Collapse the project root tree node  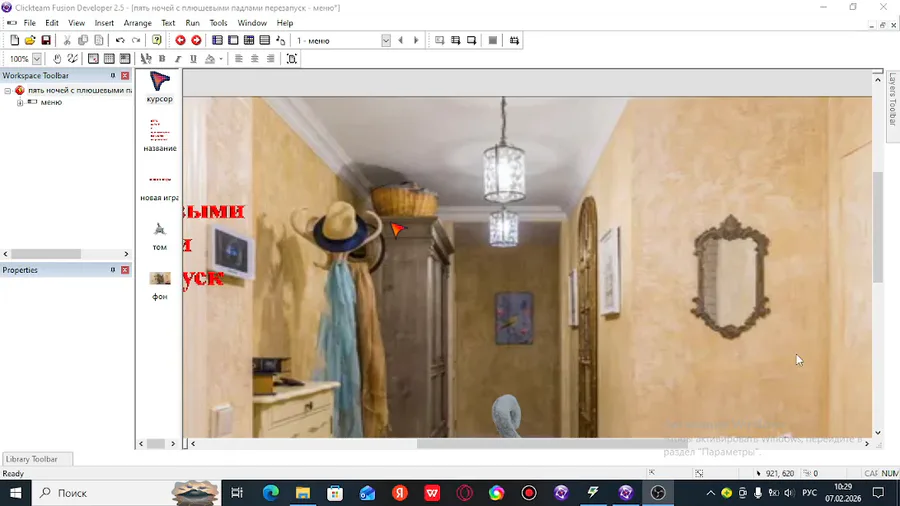(8, 91)
